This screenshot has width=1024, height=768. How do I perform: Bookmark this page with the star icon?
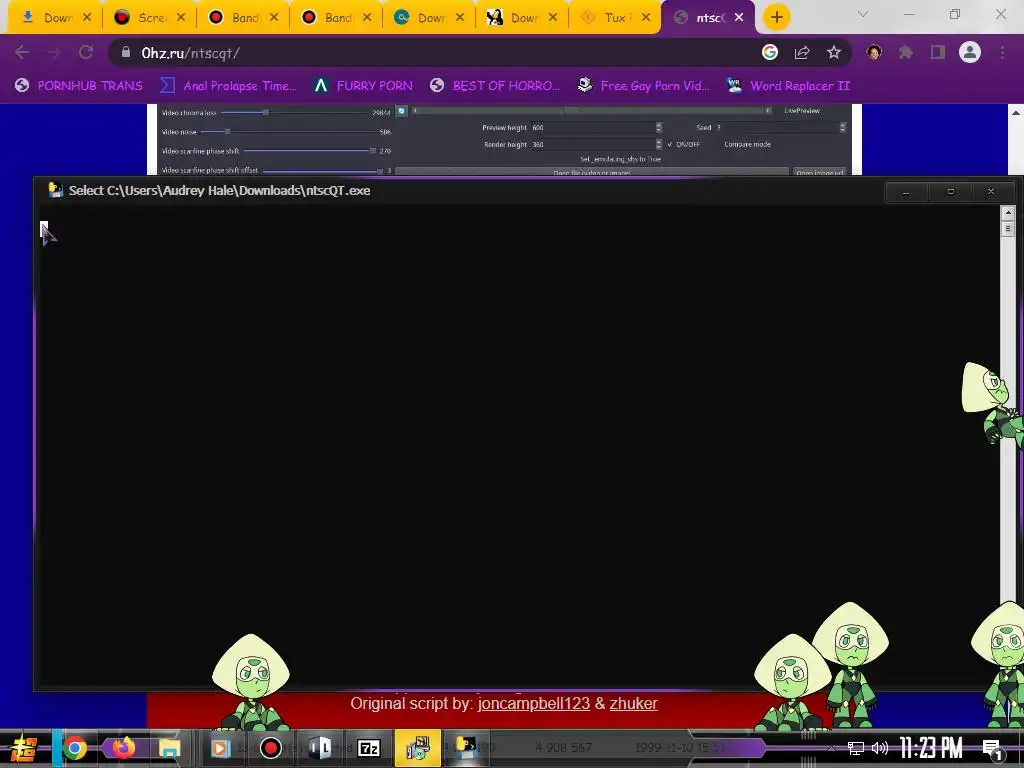[834, 52]
